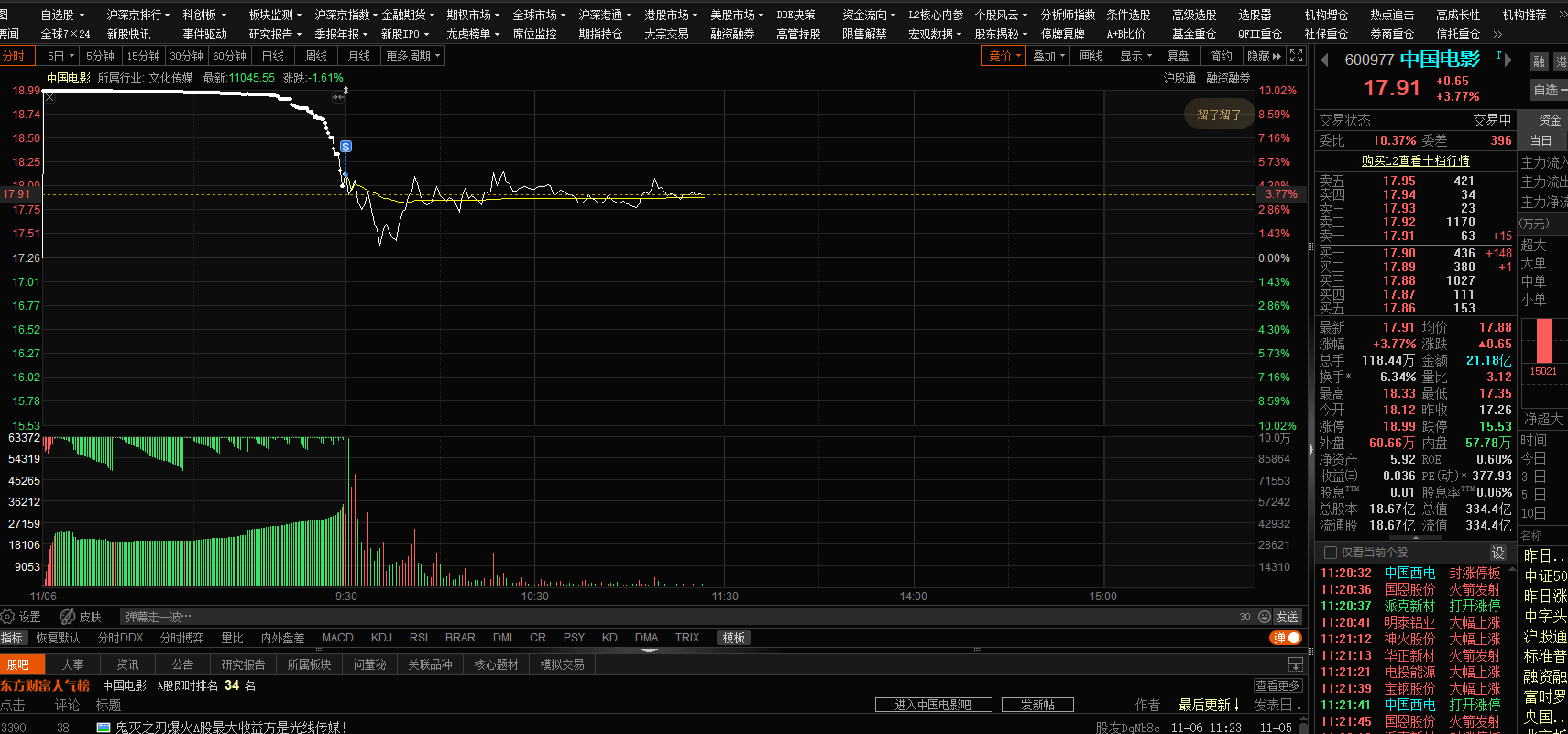This screenshot has height=734, width=1568.
Task: Sort posts by 最后更新 column
Action: (1209, 705)
